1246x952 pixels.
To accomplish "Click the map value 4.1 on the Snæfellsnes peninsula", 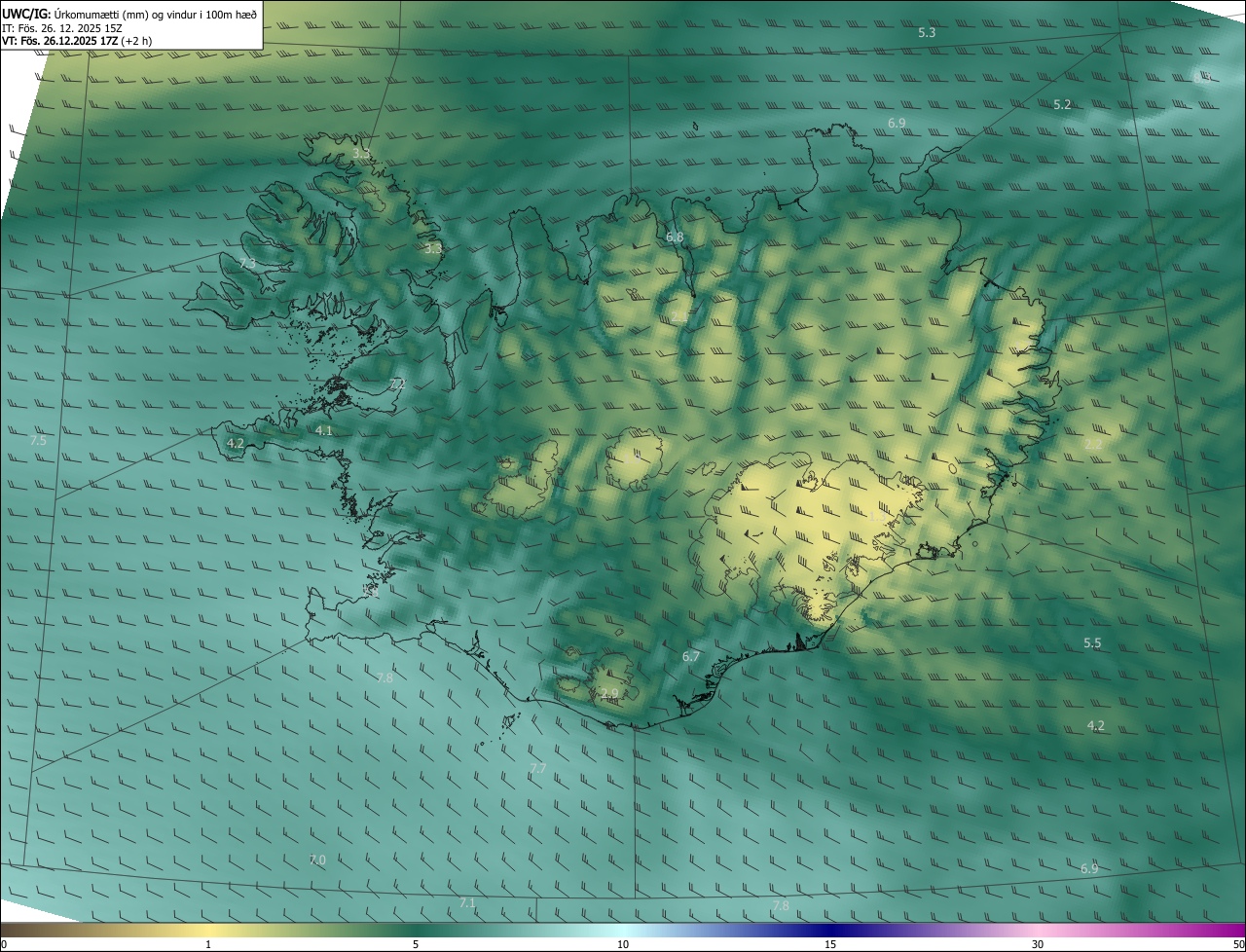I will click(x=324, y=430).
